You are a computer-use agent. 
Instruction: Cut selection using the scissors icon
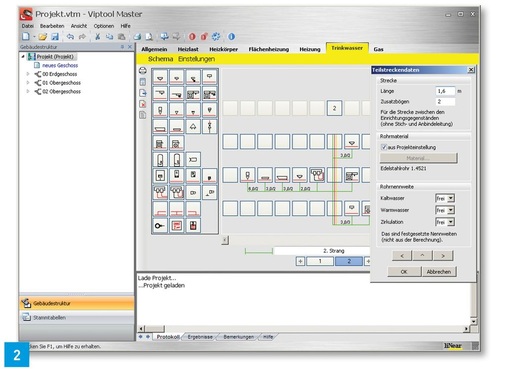(x=97, y=36)
